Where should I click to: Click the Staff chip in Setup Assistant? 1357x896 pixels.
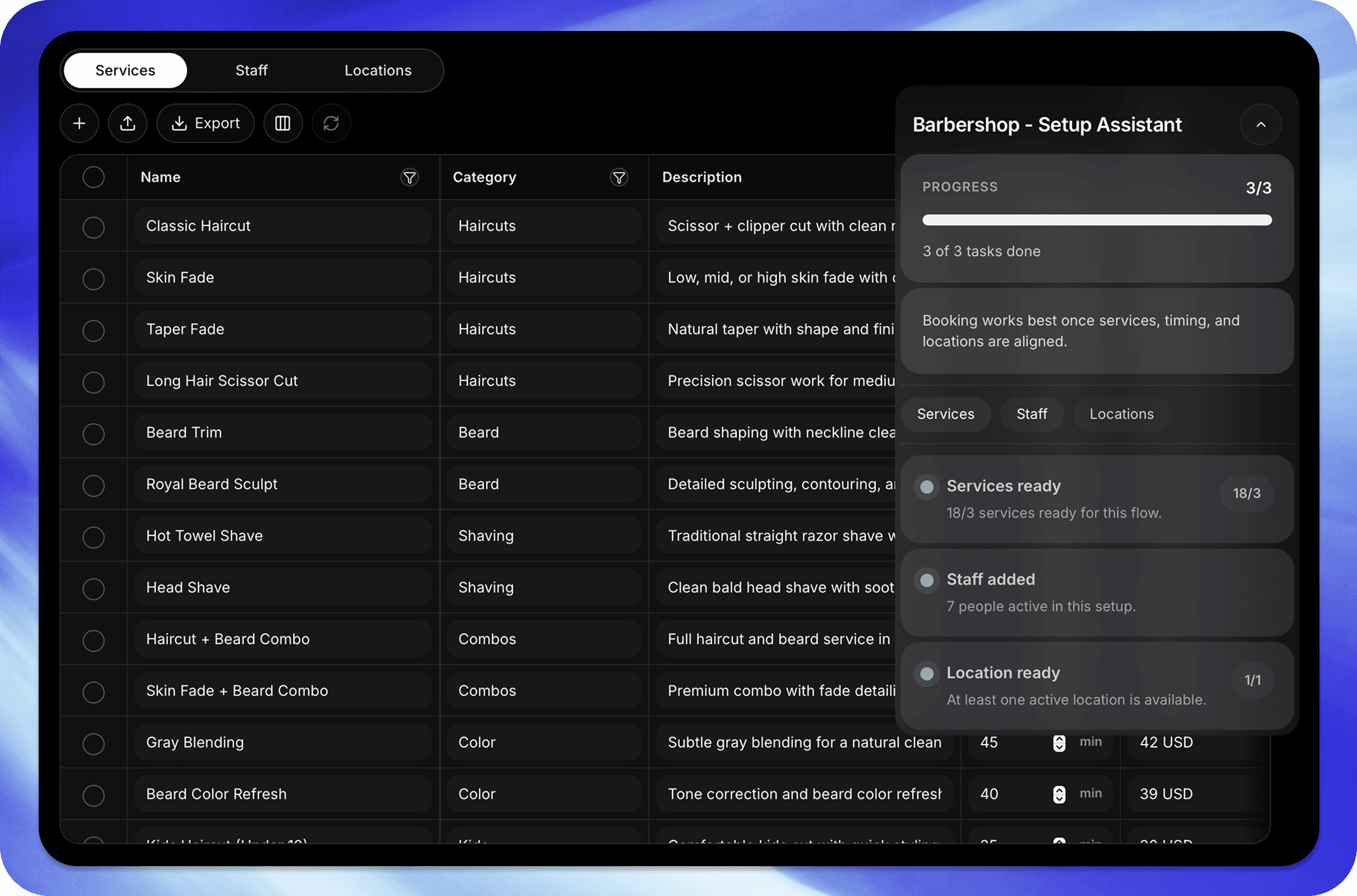point(1031,414)
